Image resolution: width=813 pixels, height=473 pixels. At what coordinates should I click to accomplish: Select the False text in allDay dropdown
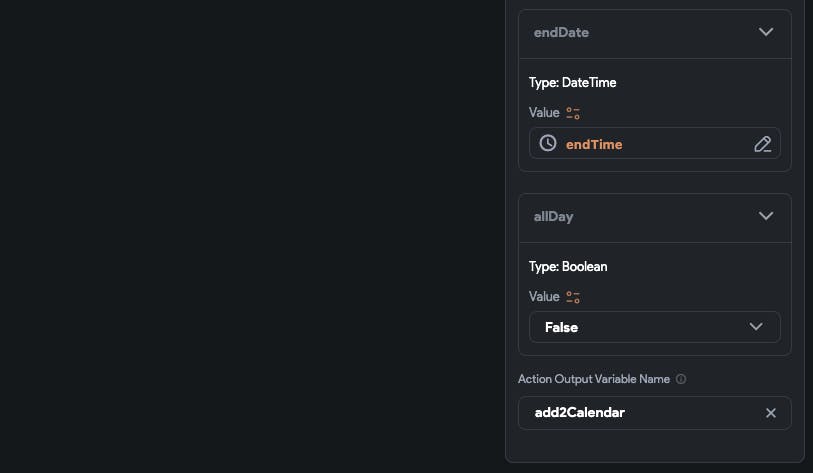(561, 327)
